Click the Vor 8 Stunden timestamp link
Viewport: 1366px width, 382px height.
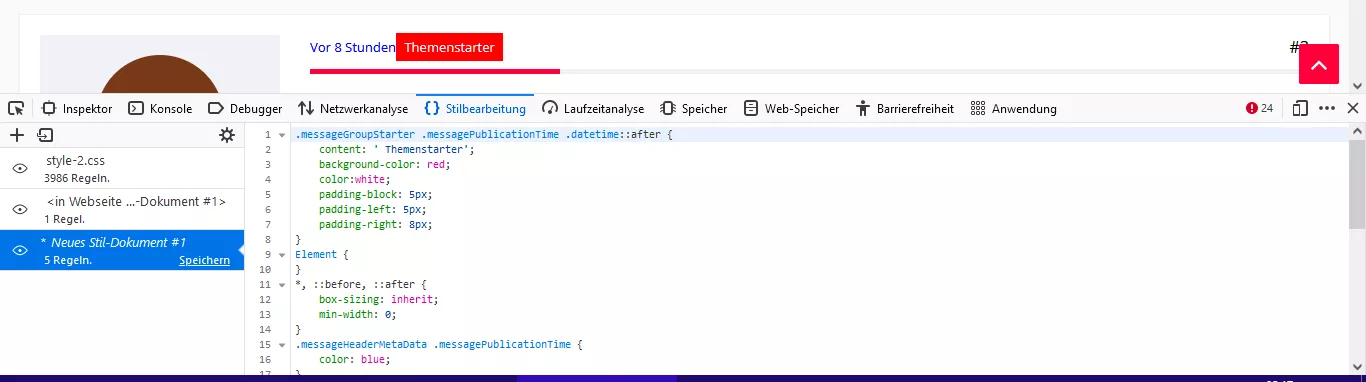coord(353,47)
